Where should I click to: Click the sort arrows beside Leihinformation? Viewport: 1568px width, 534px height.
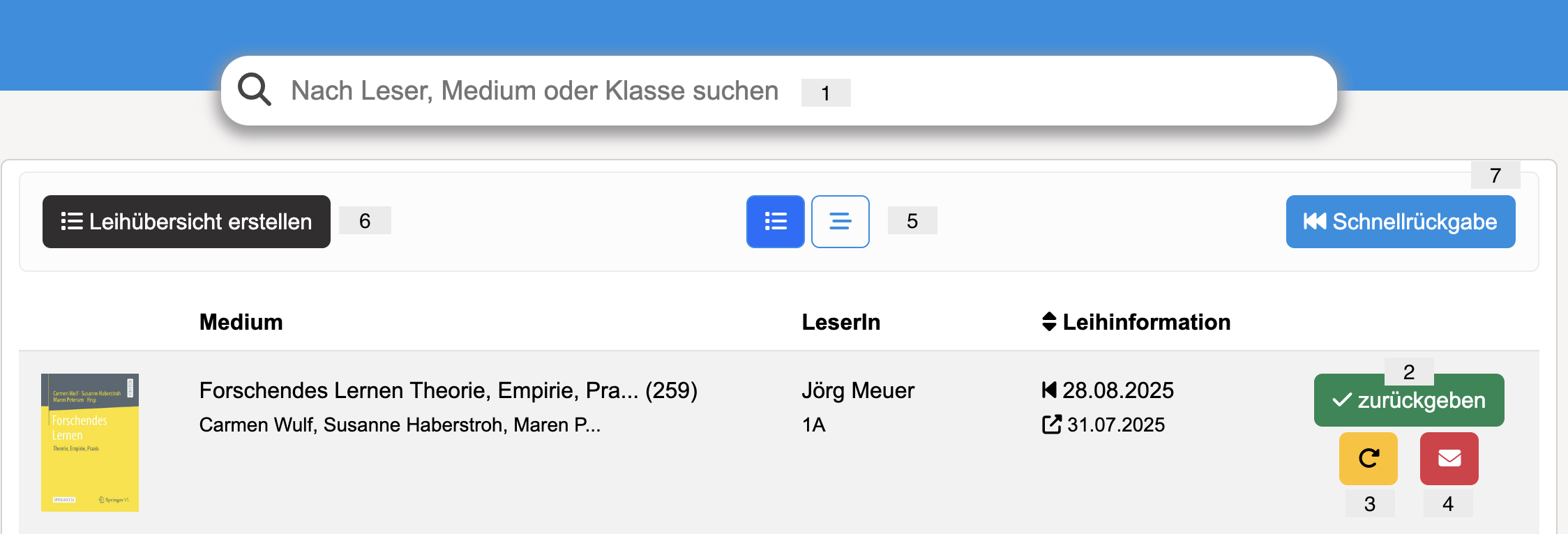[1048, 321]
